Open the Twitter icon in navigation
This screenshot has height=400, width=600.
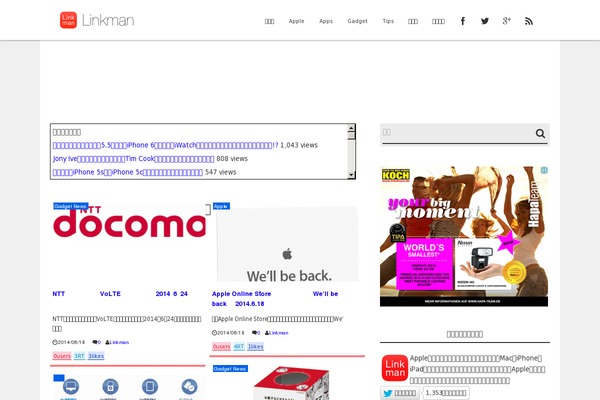(485, 21)
